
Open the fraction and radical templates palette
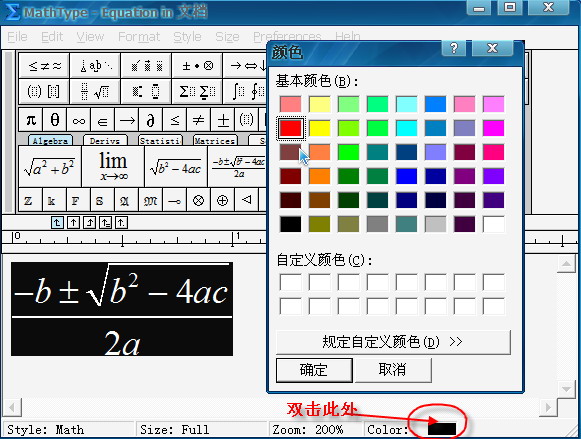(95, 91)
